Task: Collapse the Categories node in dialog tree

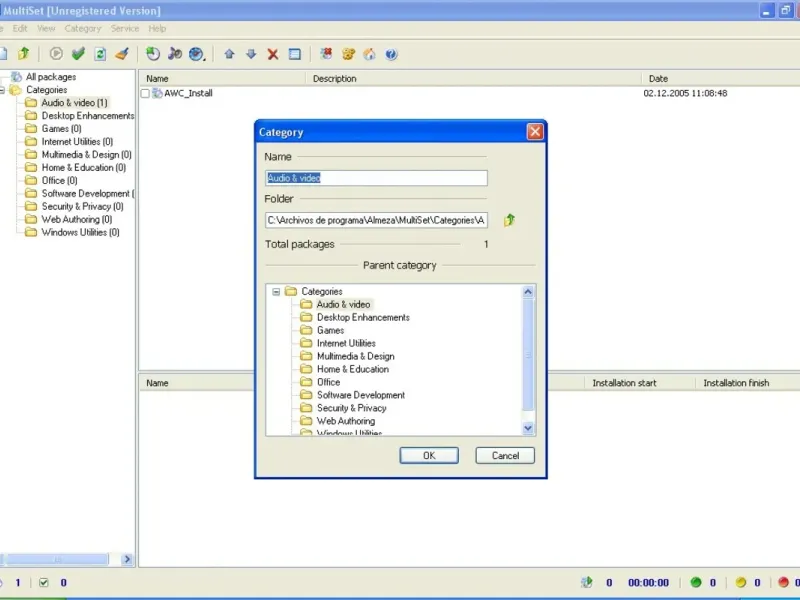Action: pyautogui.click(x=276, y=291)
